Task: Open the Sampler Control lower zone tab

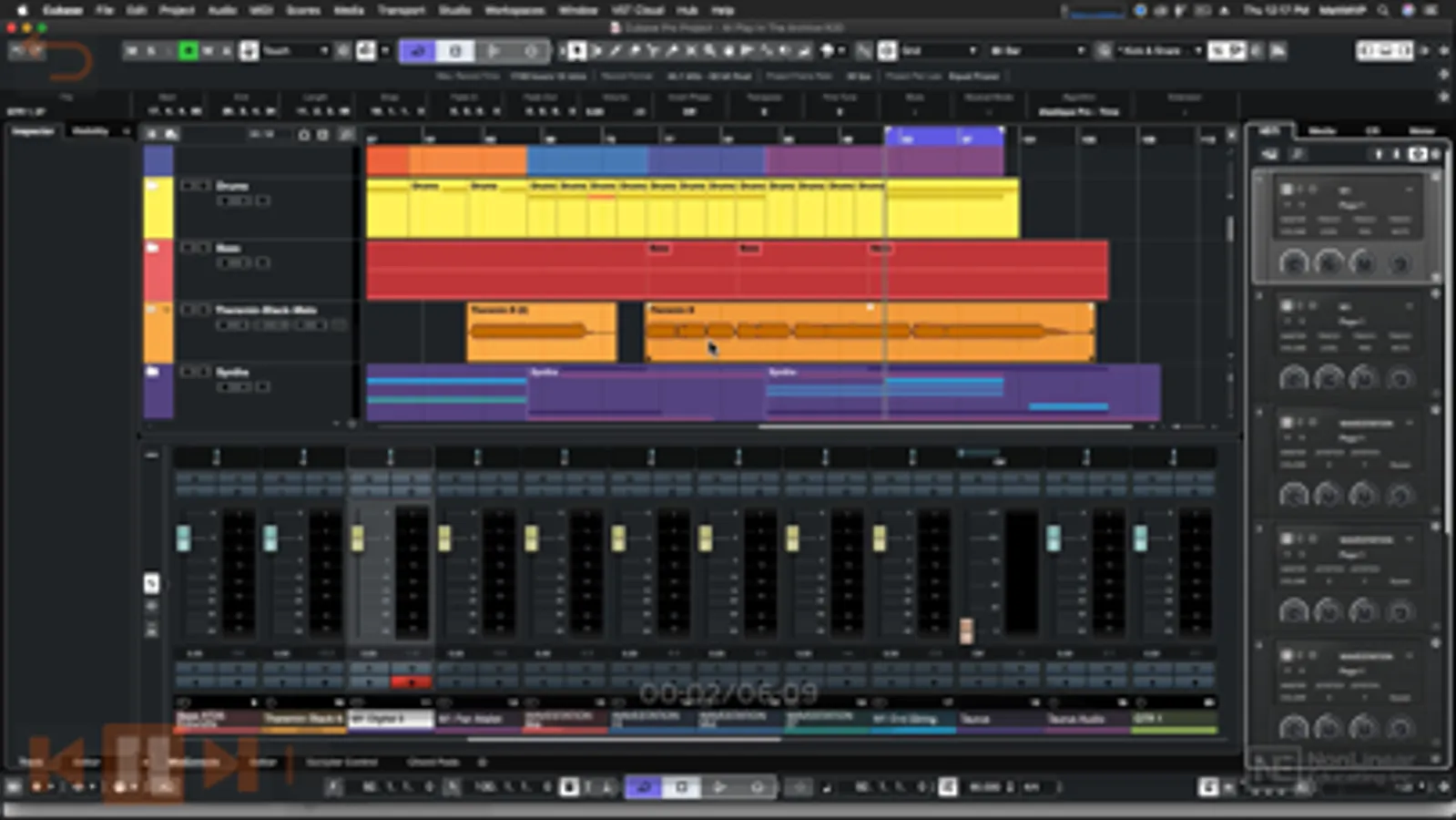Action: [341, 762]
